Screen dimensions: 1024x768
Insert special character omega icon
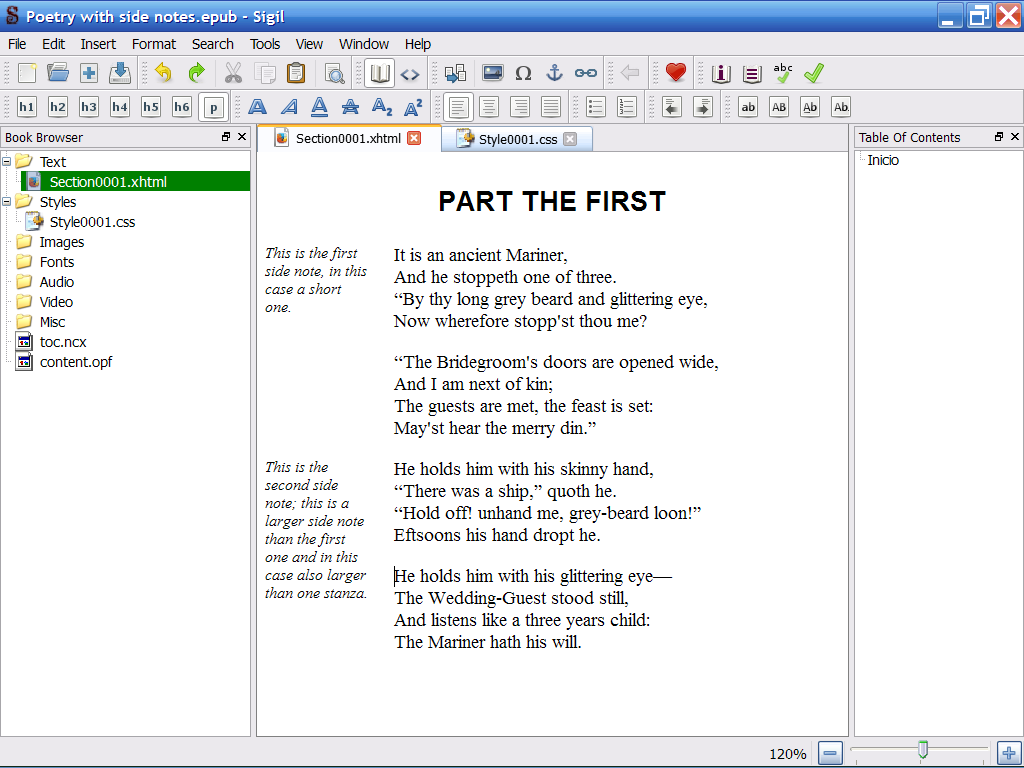[x=523, y=73]
